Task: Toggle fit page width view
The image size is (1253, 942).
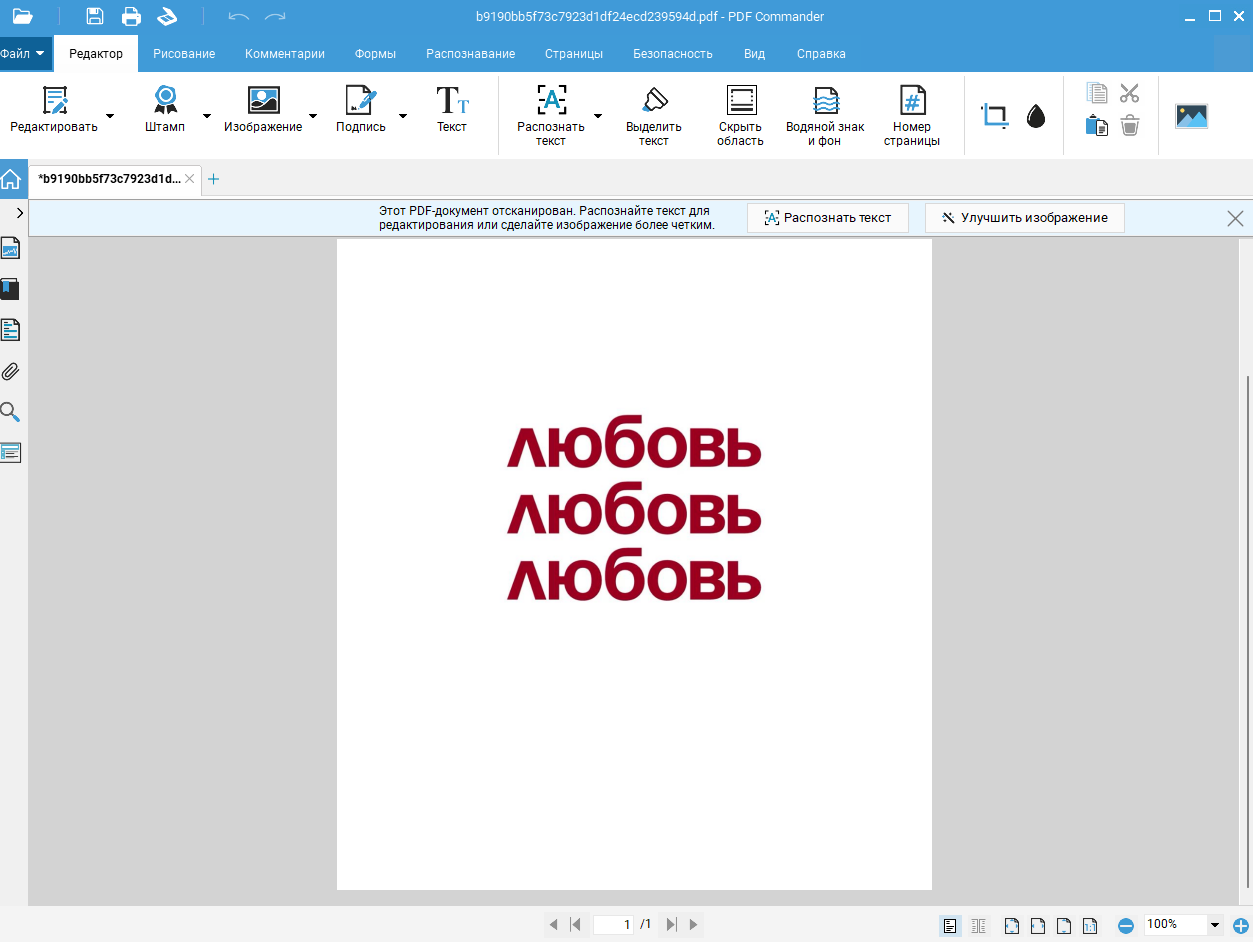Action: 1038,925
